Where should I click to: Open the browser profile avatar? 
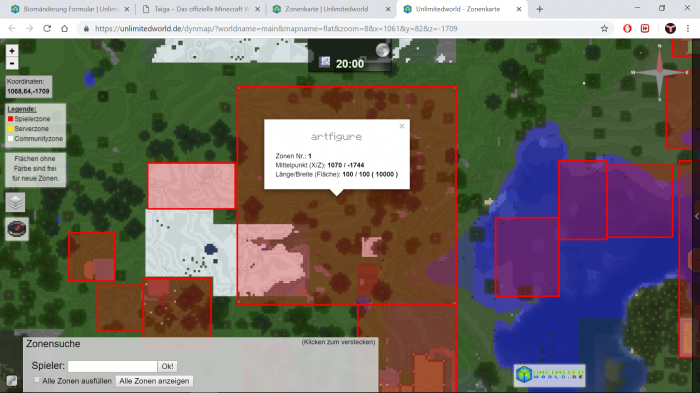coord(670,29)
